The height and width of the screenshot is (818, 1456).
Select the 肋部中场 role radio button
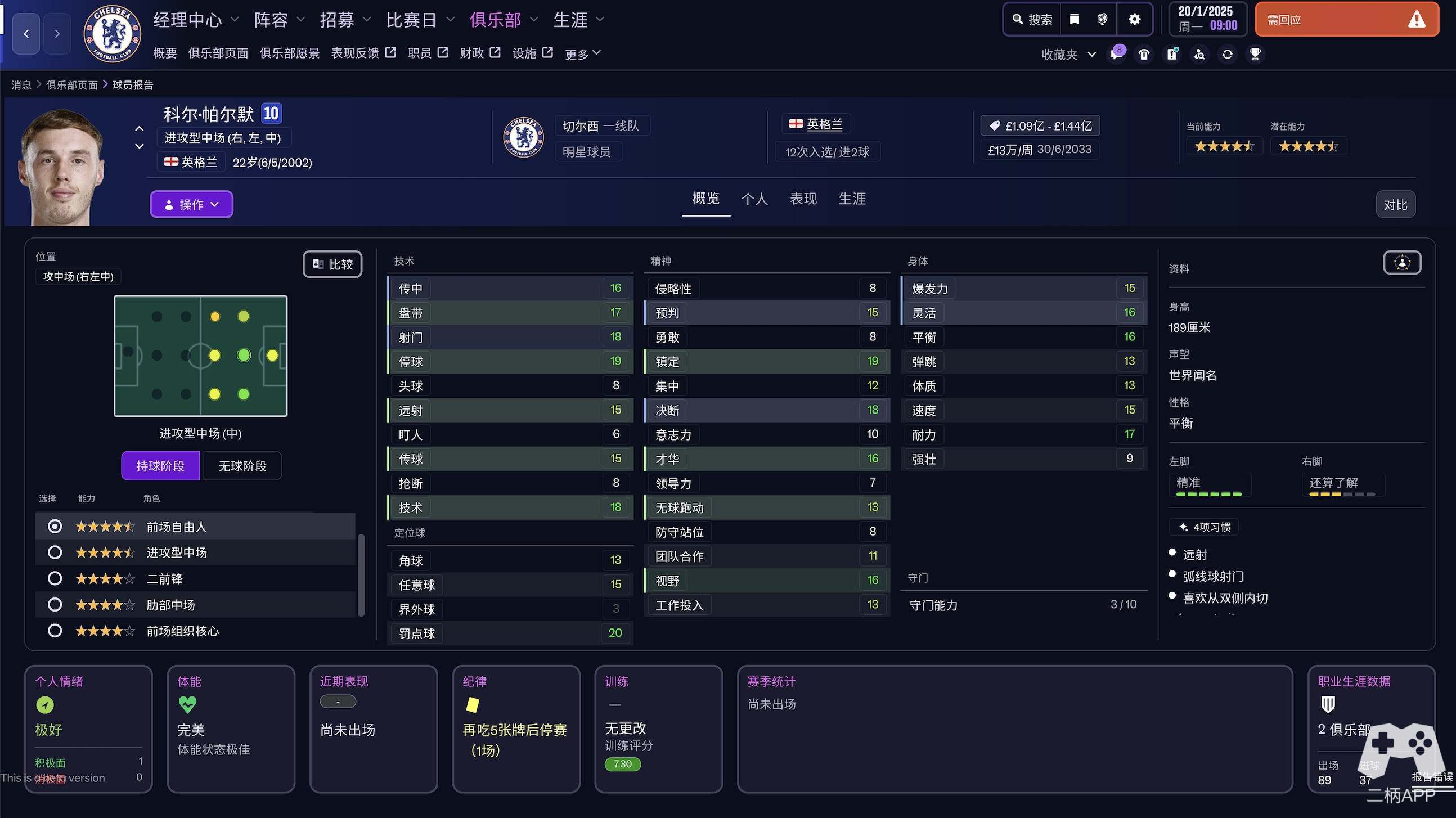tap(55, 605)
